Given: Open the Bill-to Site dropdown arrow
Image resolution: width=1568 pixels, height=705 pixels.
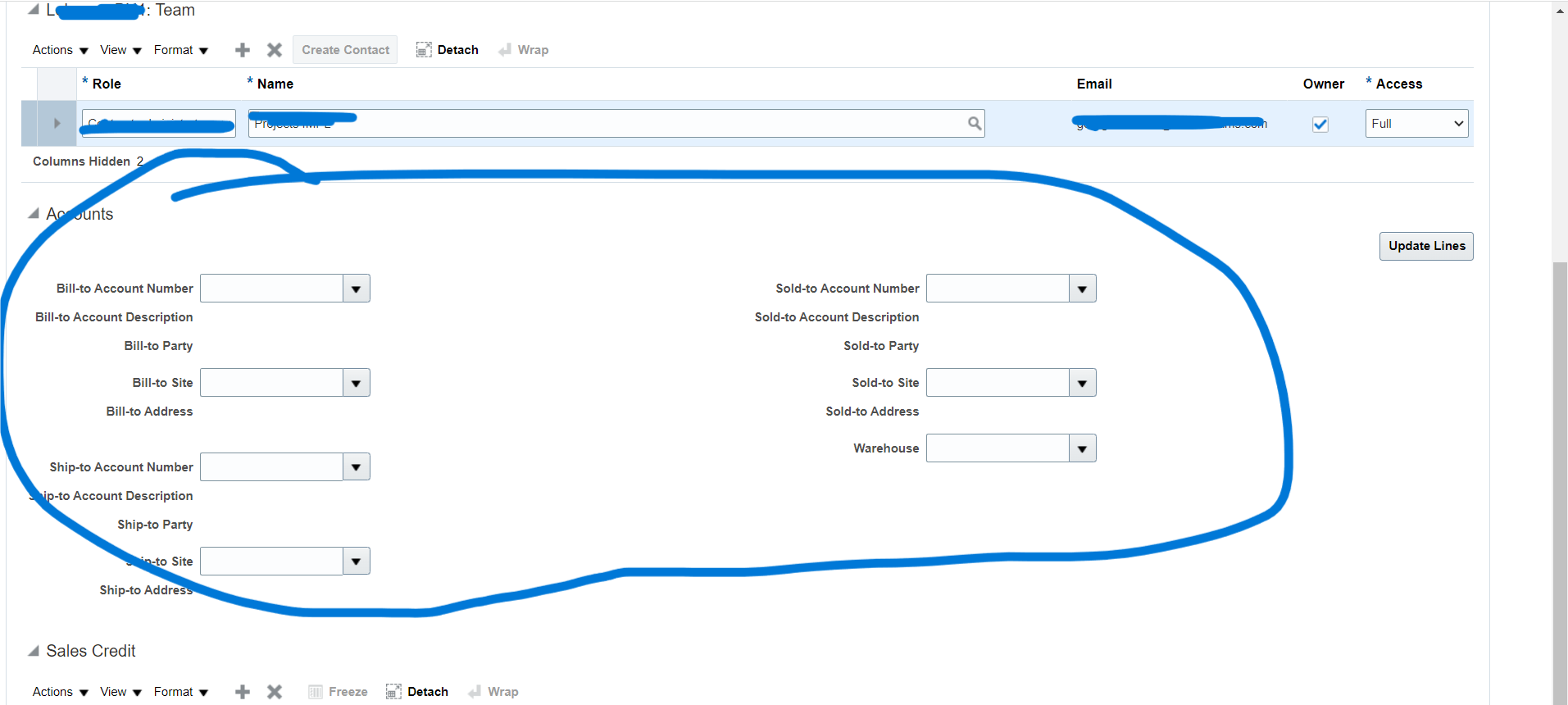Looking at the screenshot, I should [x=357, y=383].
